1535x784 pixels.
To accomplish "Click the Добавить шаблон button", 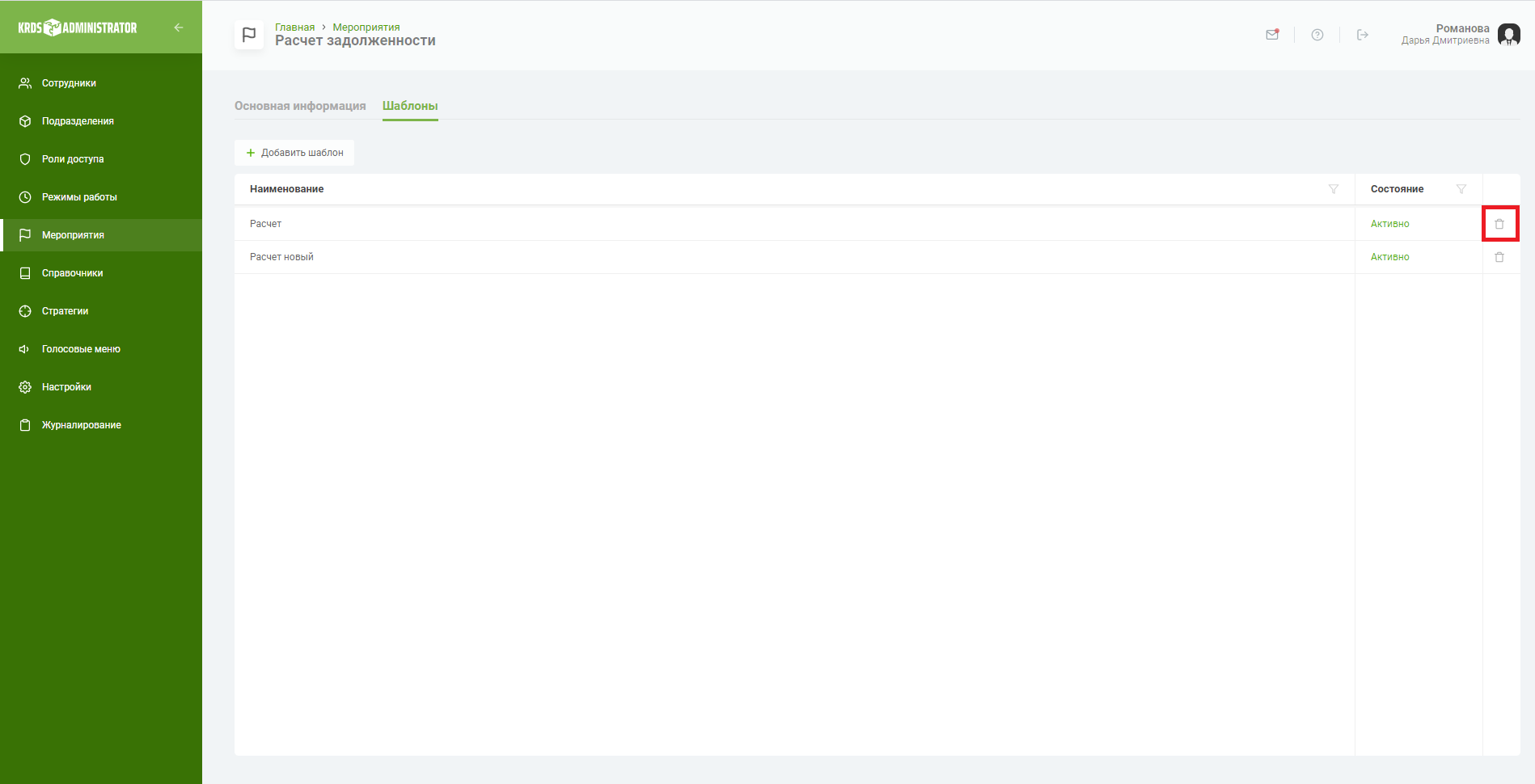I will [294, 153].
